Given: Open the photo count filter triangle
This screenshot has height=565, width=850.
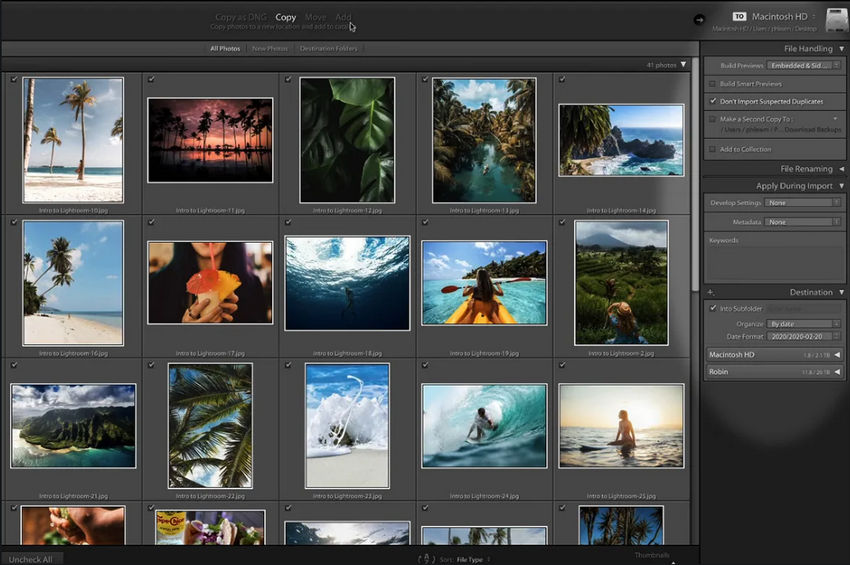Looking at the screenshot, I should point(684,65).
